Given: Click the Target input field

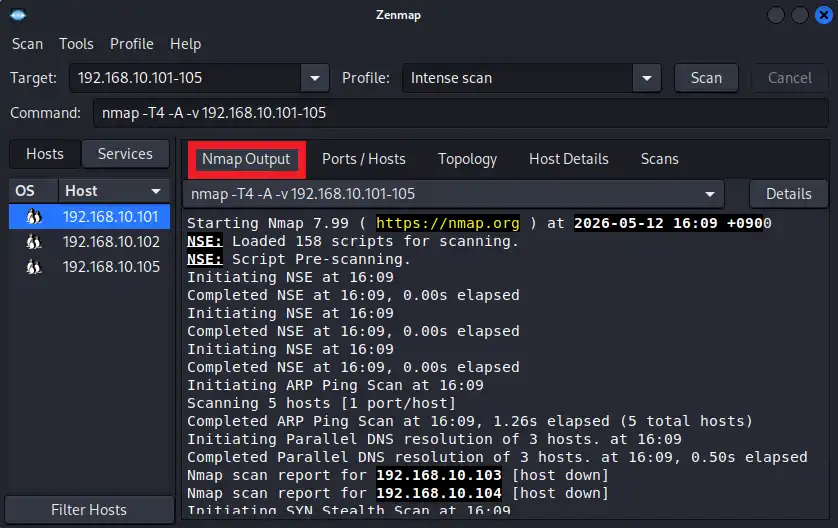Looking at the screenshot, I should [185, 78].
